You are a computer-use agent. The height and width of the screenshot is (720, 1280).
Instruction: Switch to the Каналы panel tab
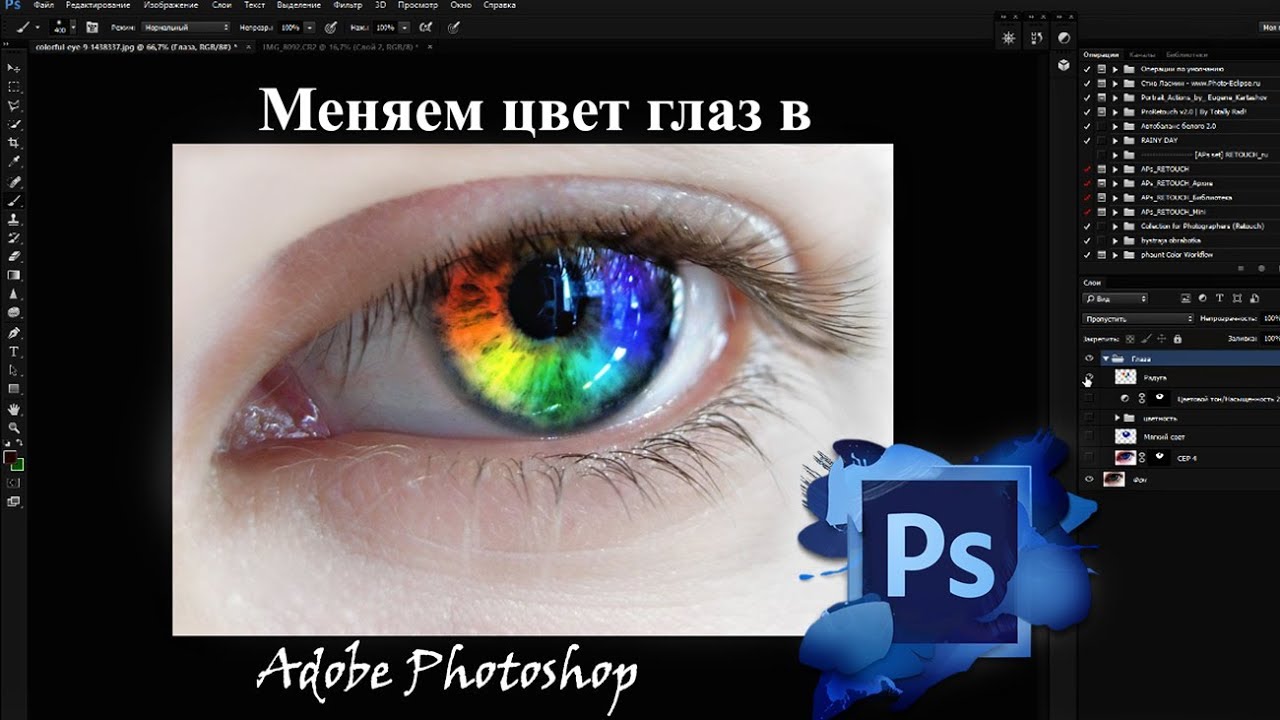coord(1143,54)
